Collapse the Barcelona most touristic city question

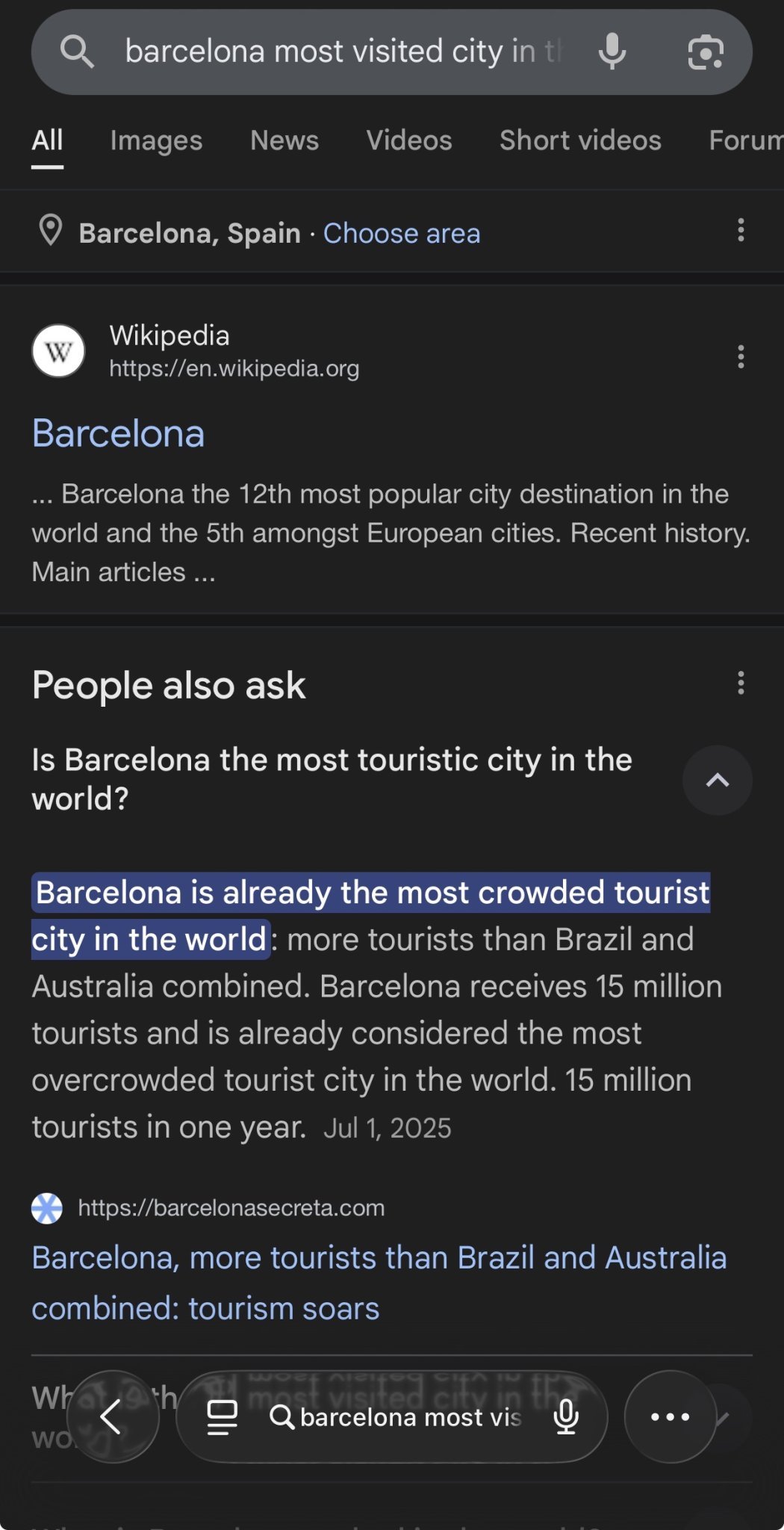point(717,780)
